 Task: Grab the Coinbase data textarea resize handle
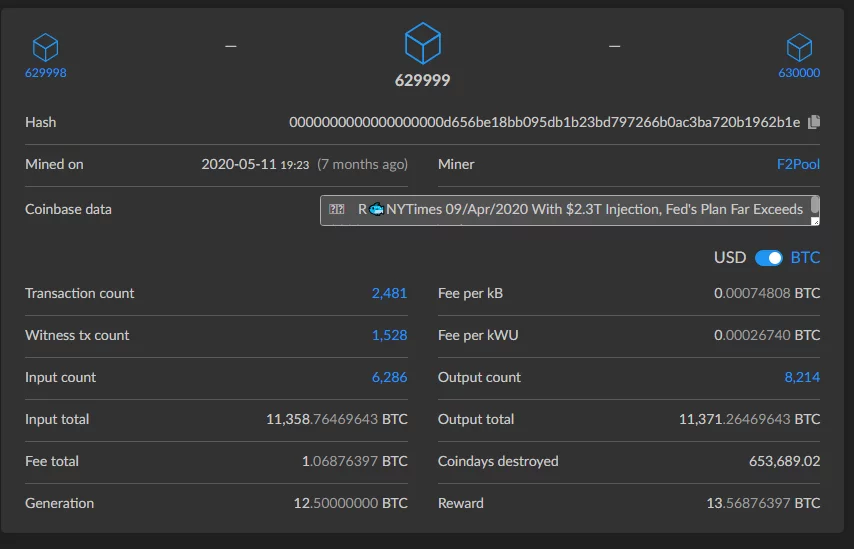point(815,221)
